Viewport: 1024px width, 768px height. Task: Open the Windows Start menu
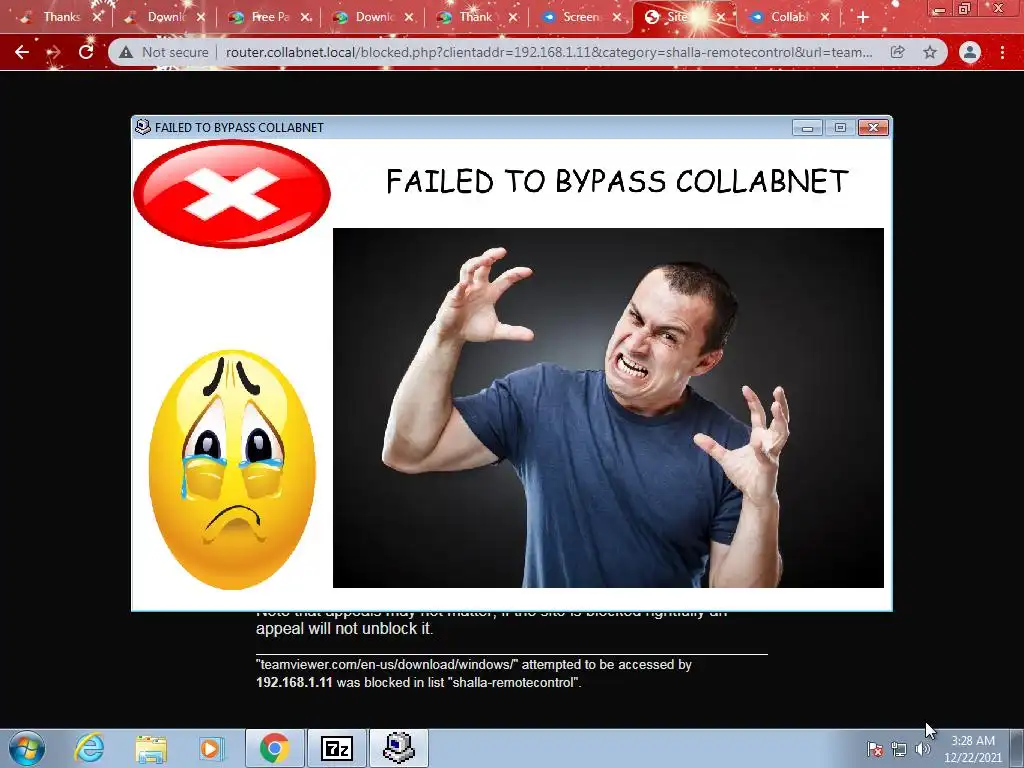(x=27, y=748)
